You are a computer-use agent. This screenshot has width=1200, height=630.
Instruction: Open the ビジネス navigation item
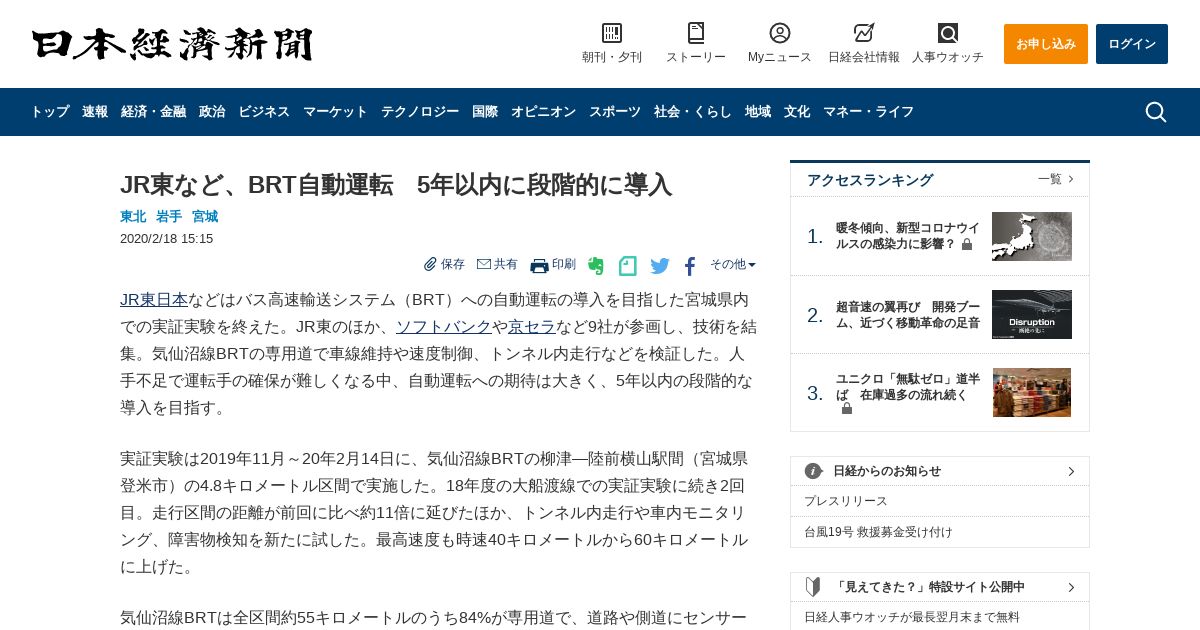pos(264,112)
